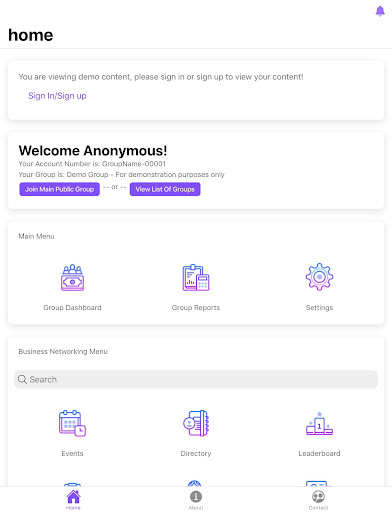
Task: Open the Events calendar icon
Action: coord(72,423)
